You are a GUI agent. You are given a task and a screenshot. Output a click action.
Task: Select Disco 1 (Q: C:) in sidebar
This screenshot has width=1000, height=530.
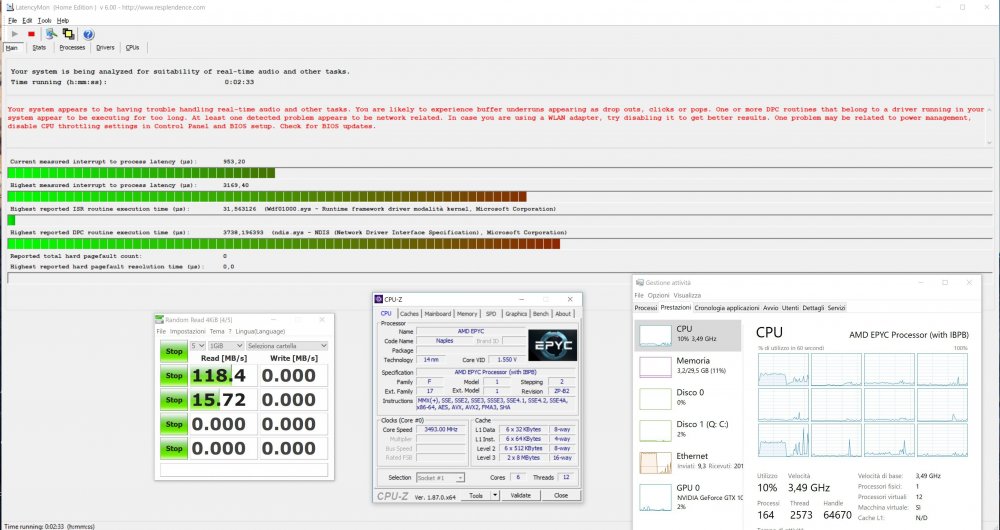pos(688,429)
